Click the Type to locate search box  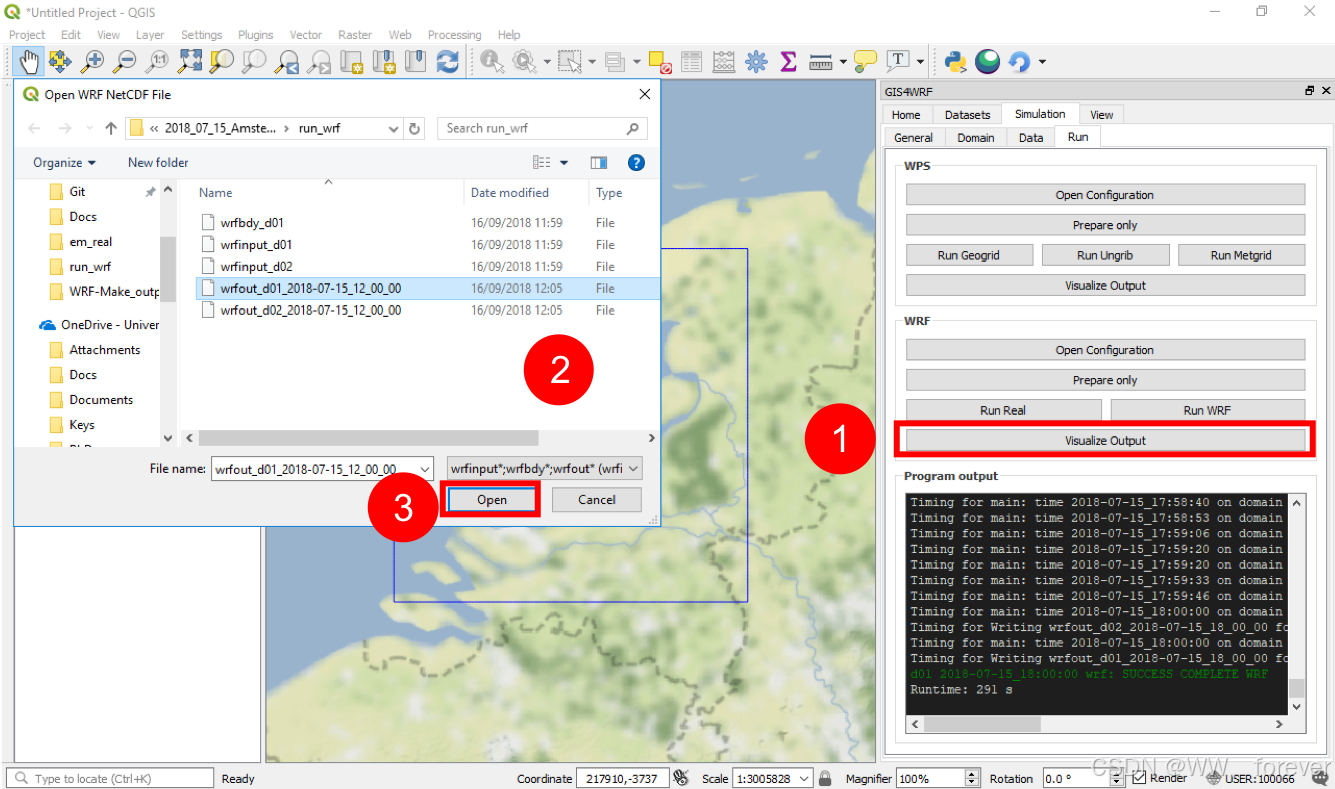(111, 778)
